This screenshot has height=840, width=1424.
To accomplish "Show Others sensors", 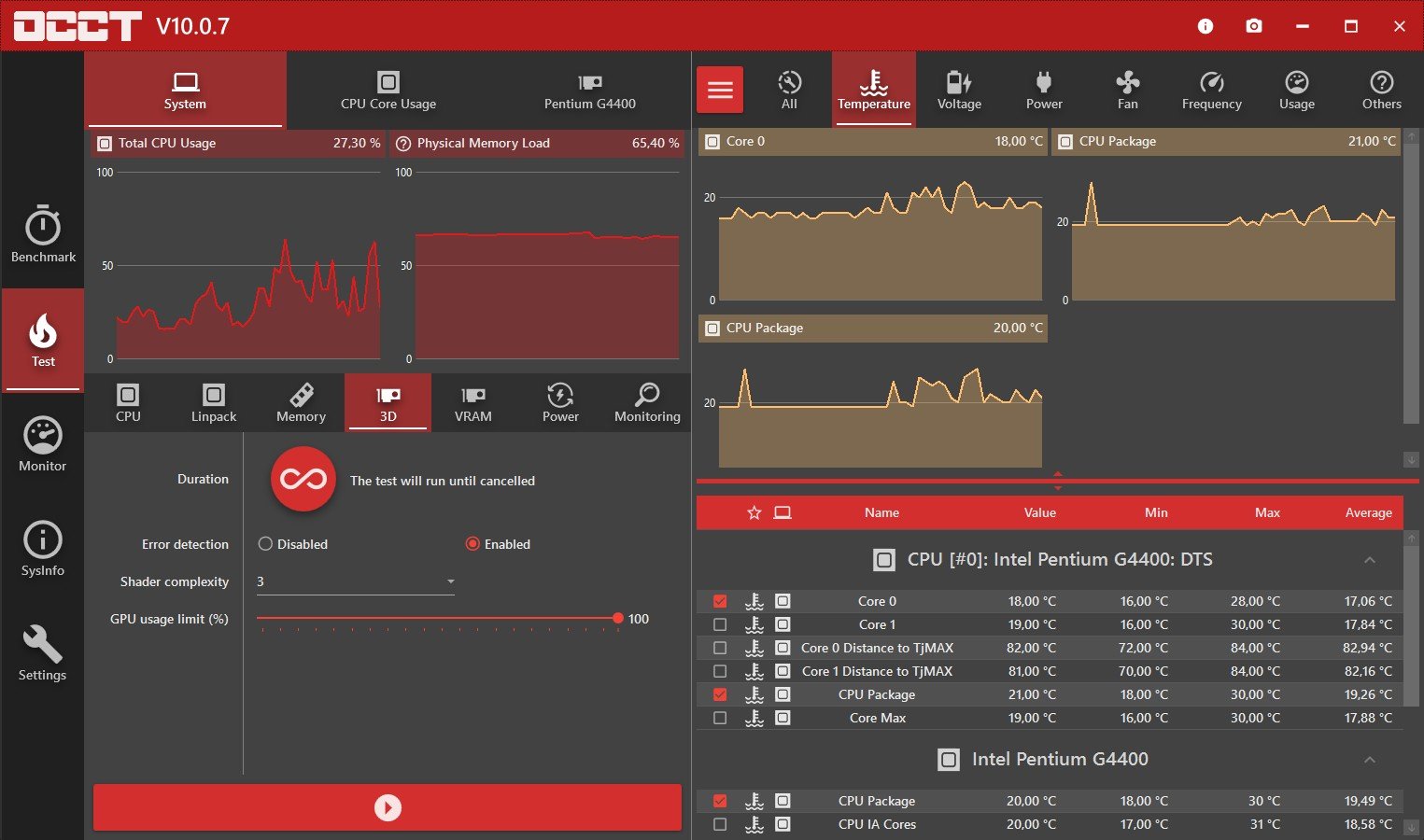I will pyautogui.click(x=1382, y=90).
